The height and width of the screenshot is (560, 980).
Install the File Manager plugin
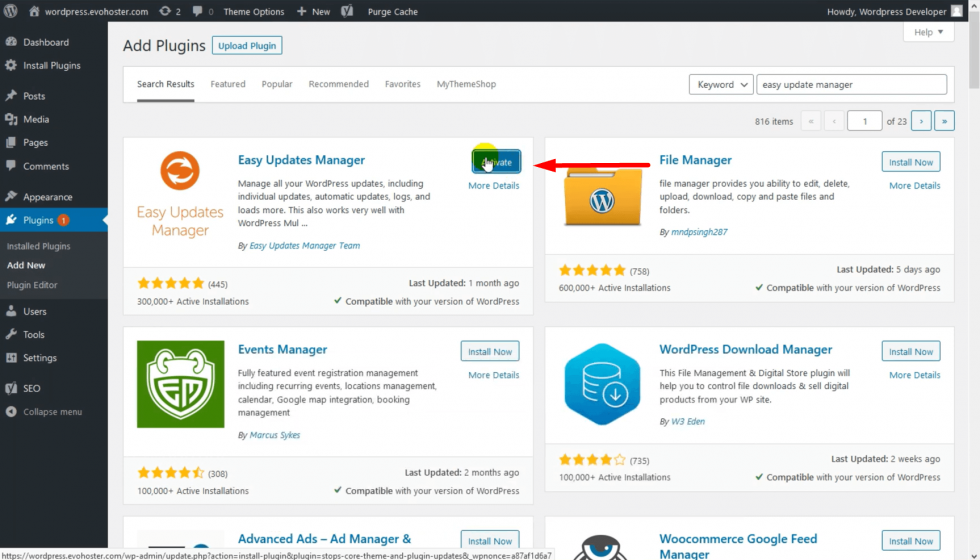[911, 162]
